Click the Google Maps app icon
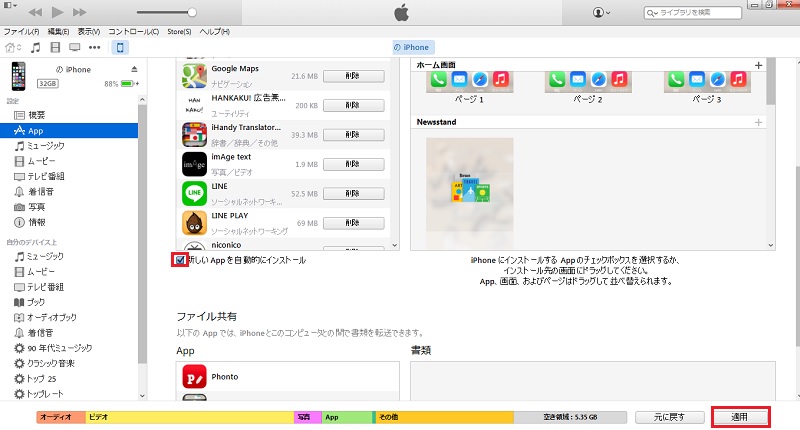Image resolution: width=800 pixels, height=430 pixels. click(194, 75)
